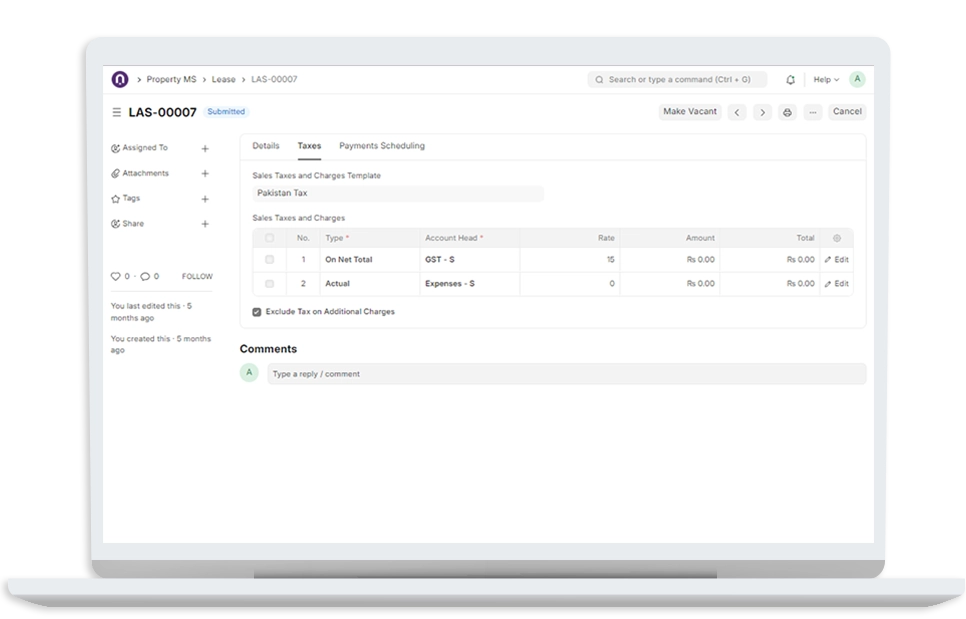Type in the reply comment field
Screen dimensions: 966x619
coord(565,374)
